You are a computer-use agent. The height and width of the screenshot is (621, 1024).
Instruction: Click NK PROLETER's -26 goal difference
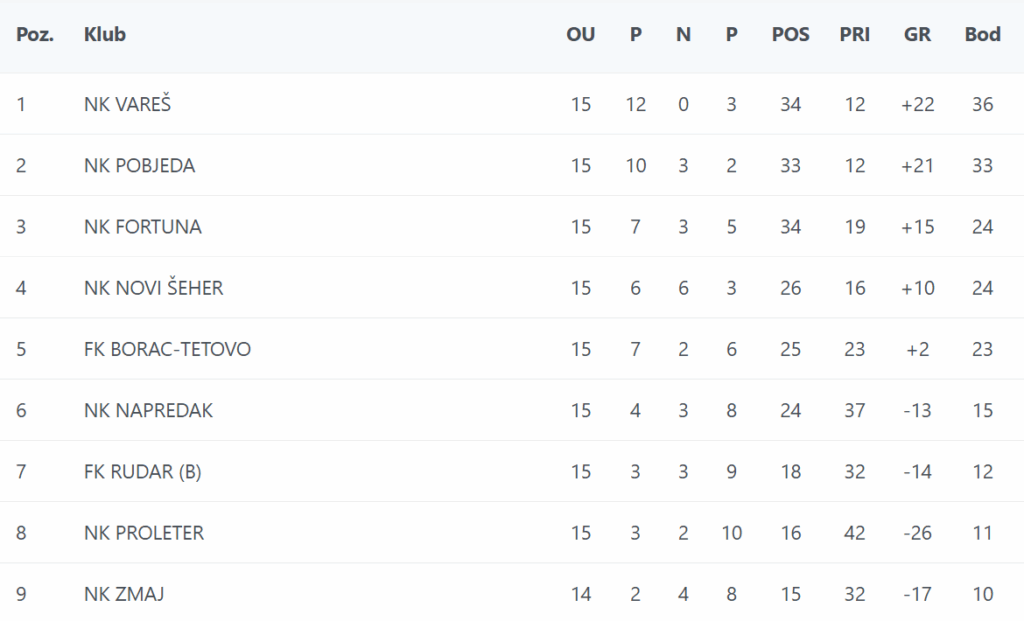[x=917, y=533]
